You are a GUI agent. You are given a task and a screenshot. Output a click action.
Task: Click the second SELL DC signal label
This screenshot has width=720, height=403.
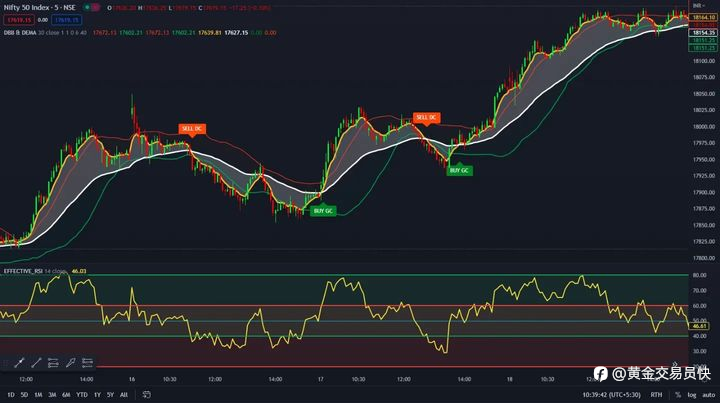point(426,118)
